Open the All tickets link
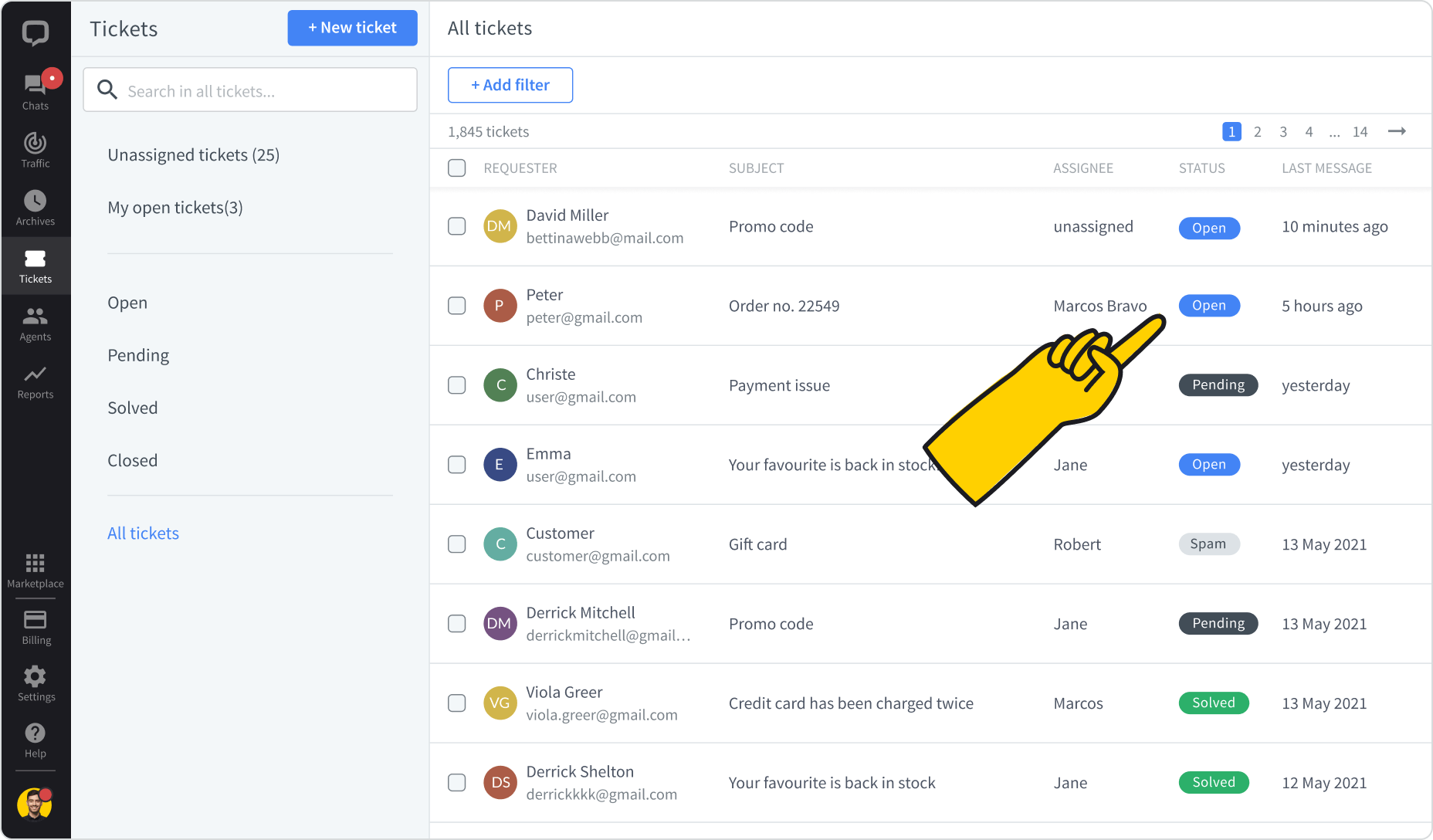Viewport: 1433px width, 840px height. (x=143, y=533)
